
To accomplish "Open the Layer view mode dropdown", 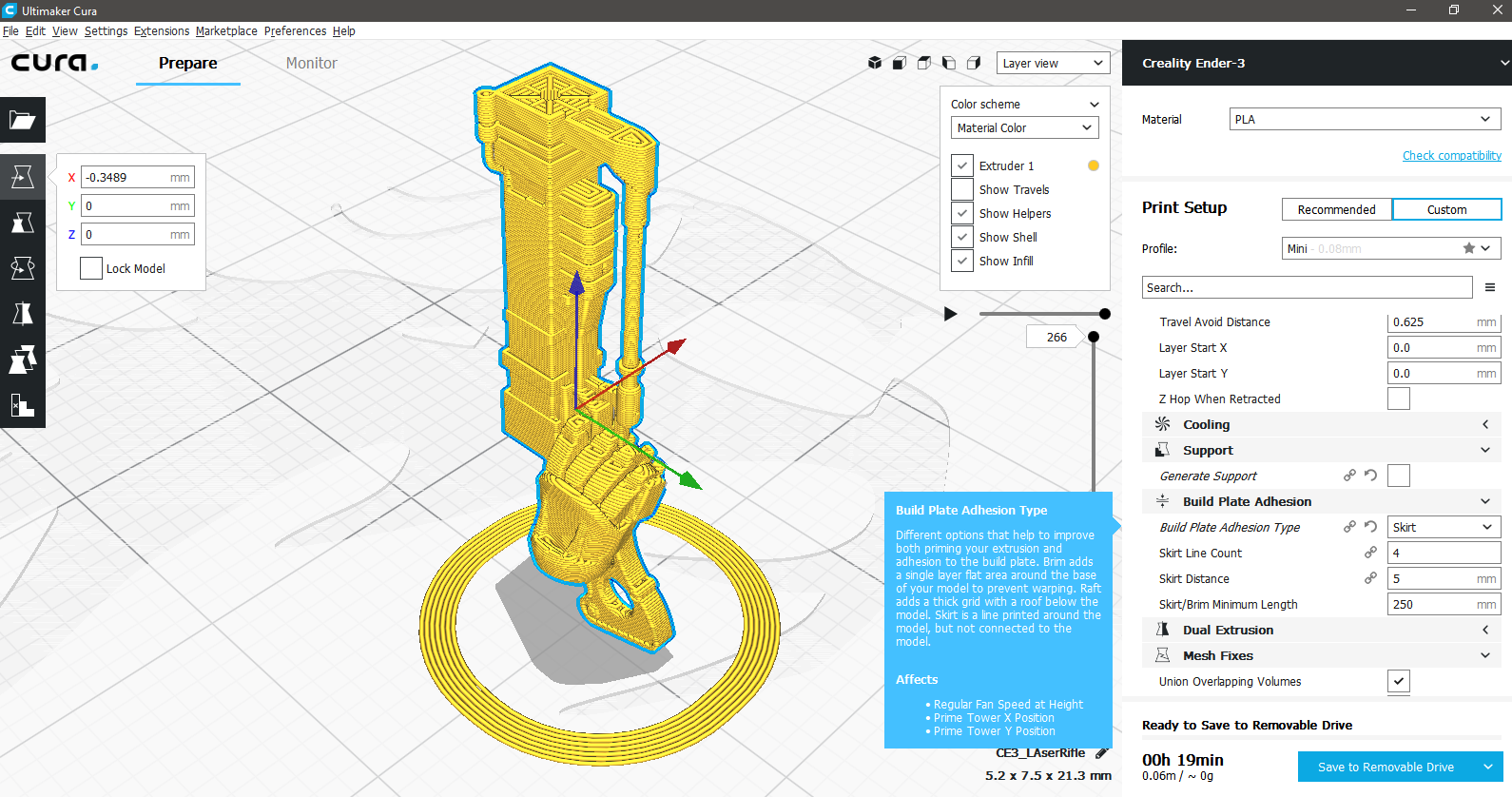I will (x=1054, y=63).
